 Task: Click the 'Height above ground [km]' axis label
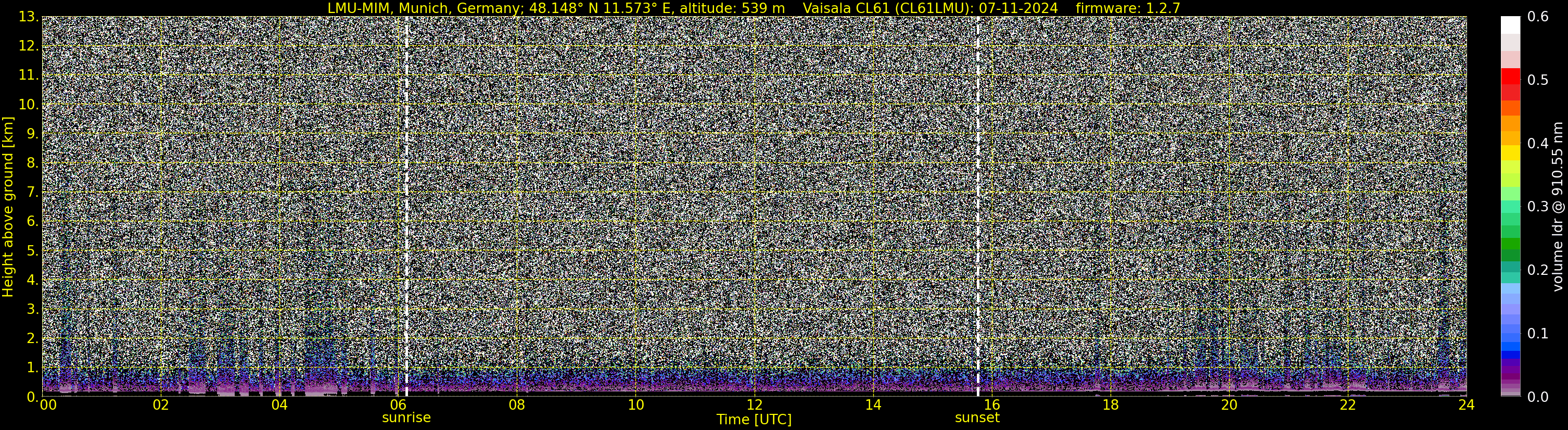pos(8,207)
